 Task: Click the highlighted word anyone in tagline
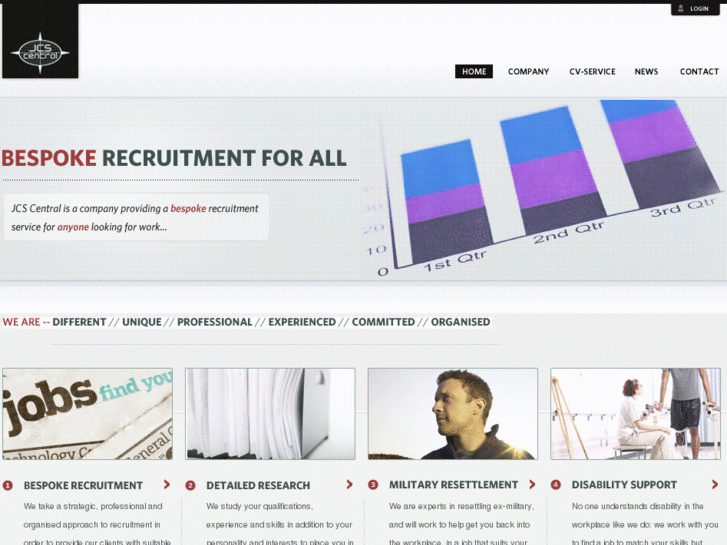73,227
